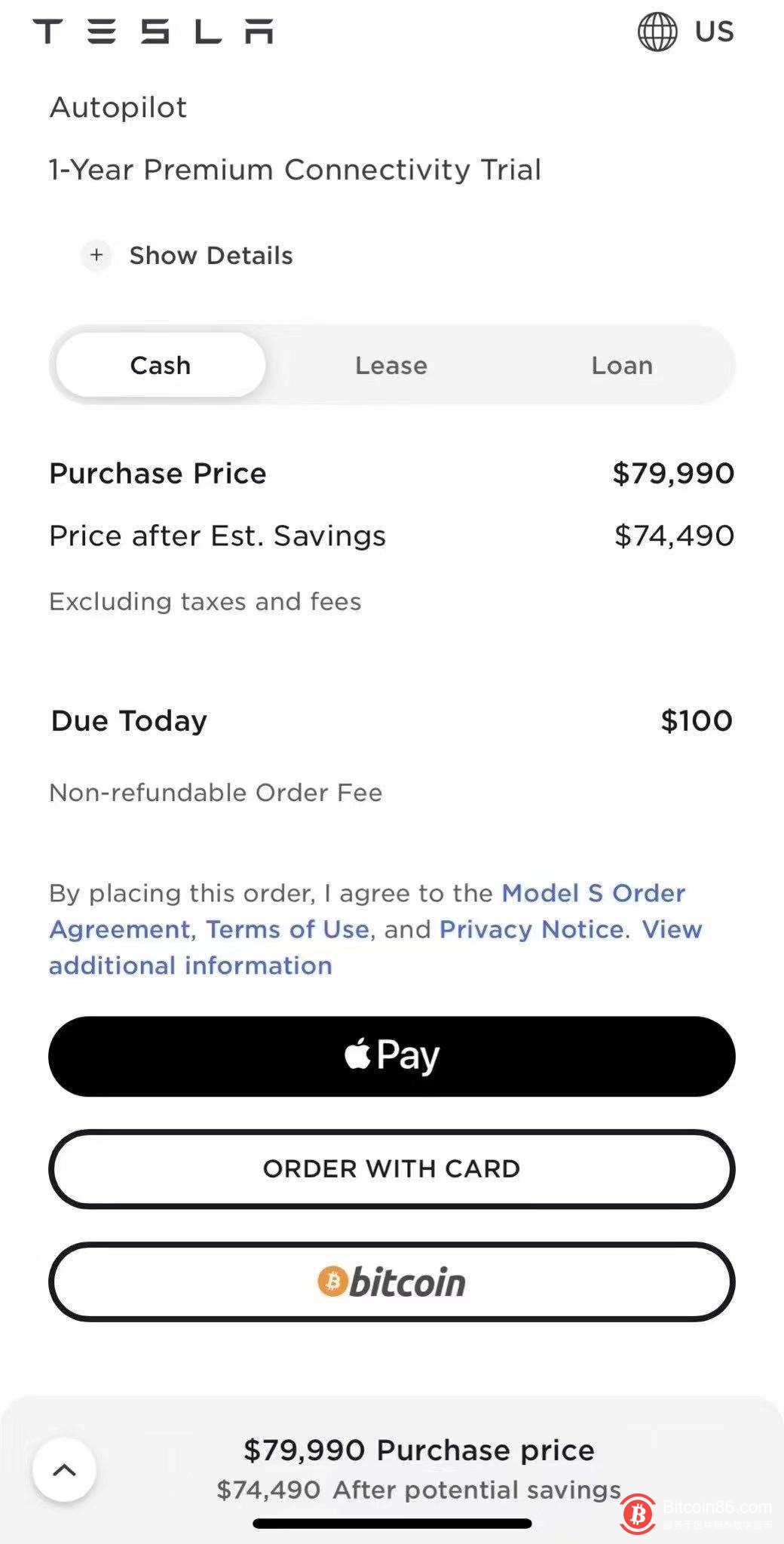
Task: Click the US region label
Action: pyautogui.click(x=714, y=32)
